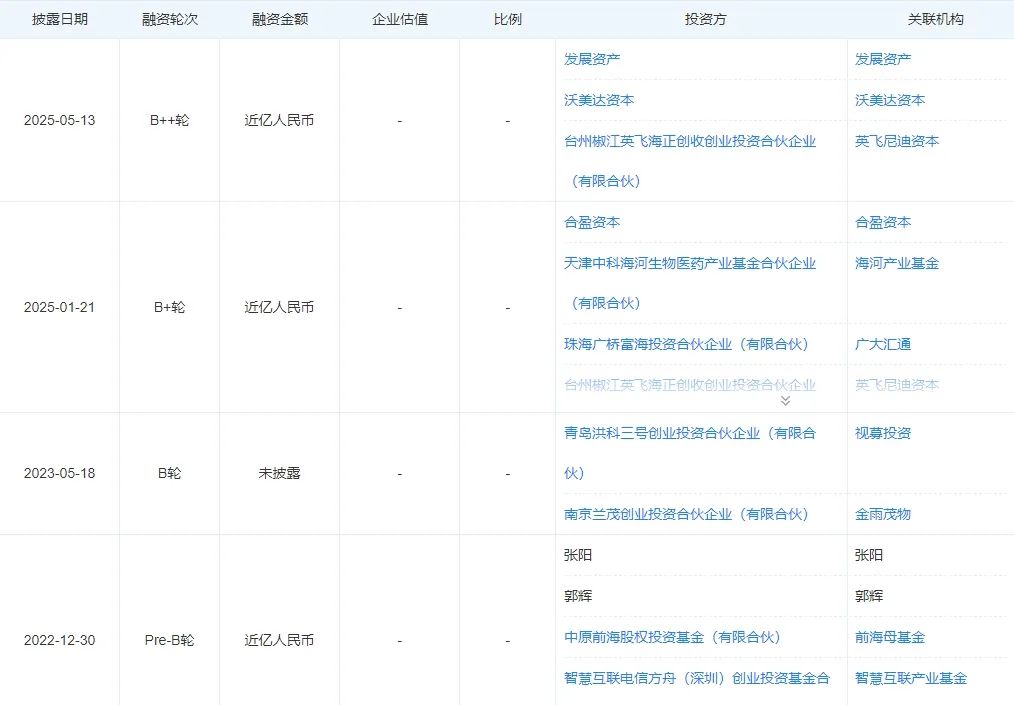Select 近亿人民币 amount in the B++轮 row

coord(279,120)
